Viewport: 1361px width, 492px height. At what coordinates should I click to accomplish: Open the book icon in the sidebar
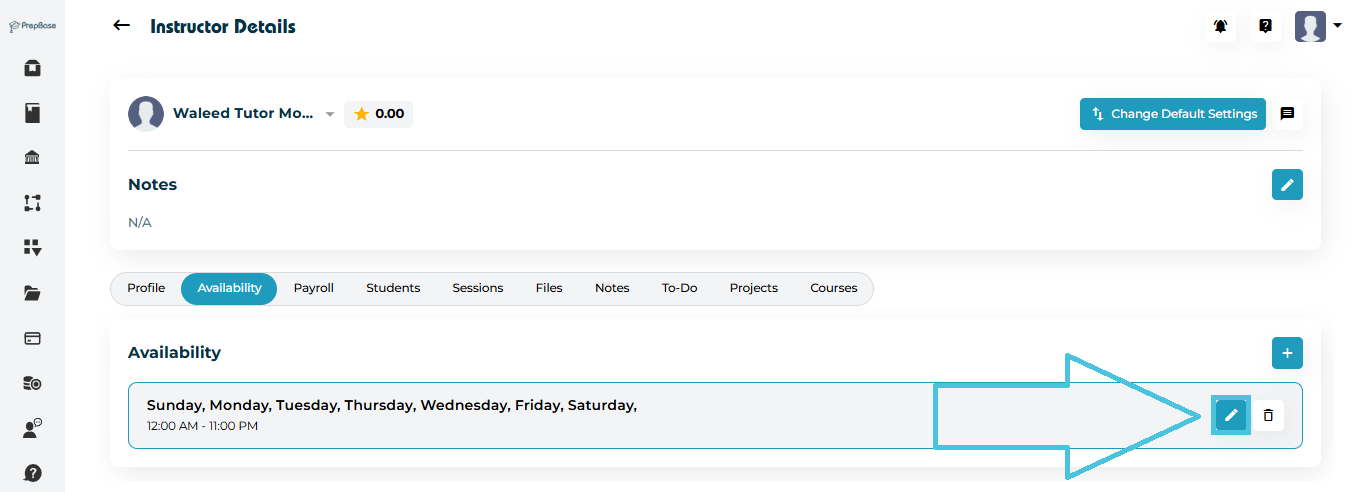tap(32, 113)
